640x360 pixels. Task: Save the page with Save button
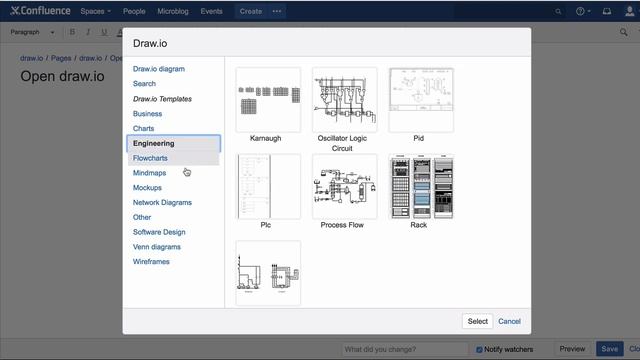609,349
